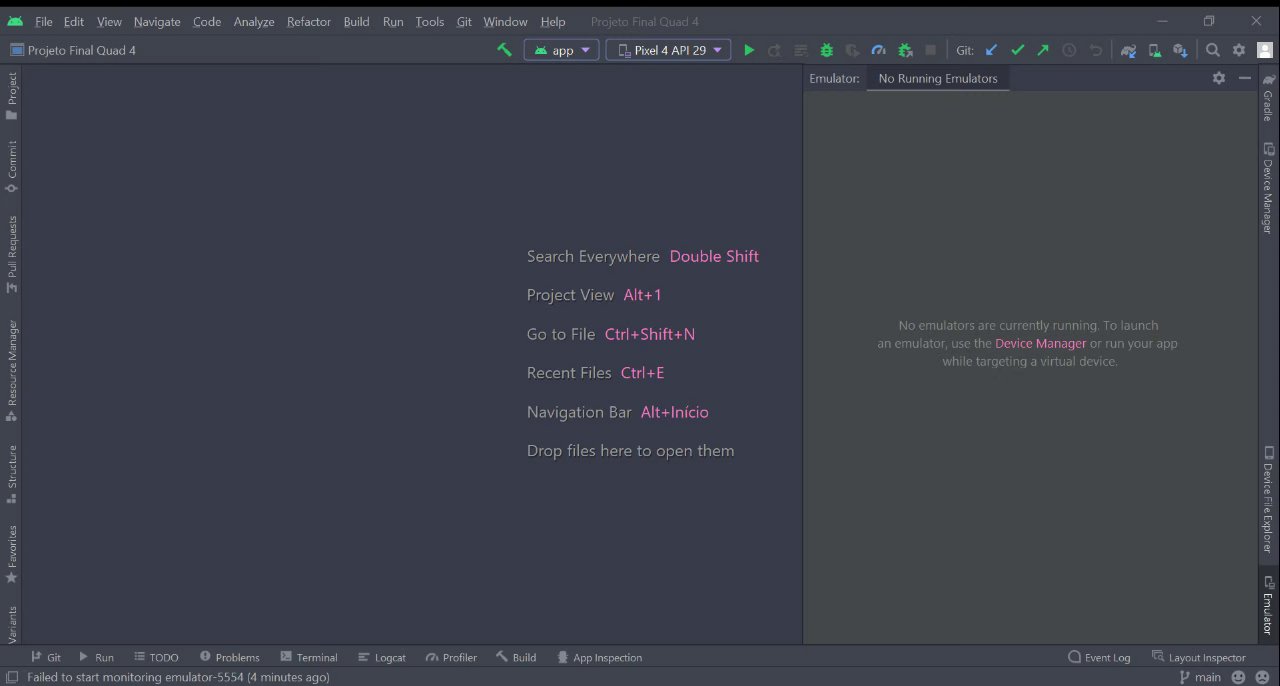This screenshot has width=1280, height=686.
Task: Toggle the Project tool window stripe
Action: [x=12, y=95]
